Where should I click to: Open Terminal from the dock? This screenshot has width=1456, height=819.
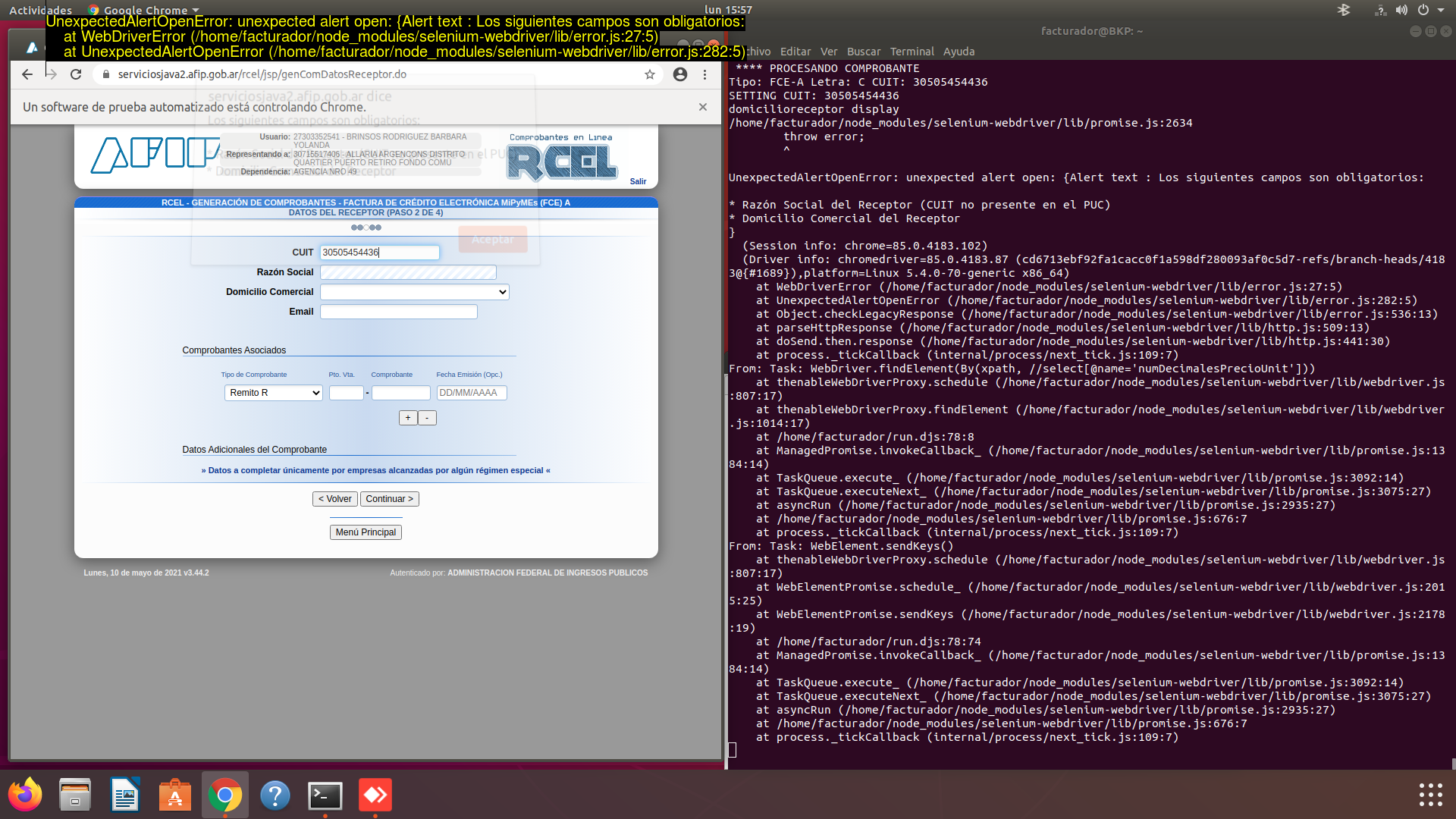click(x=325, y=795)
